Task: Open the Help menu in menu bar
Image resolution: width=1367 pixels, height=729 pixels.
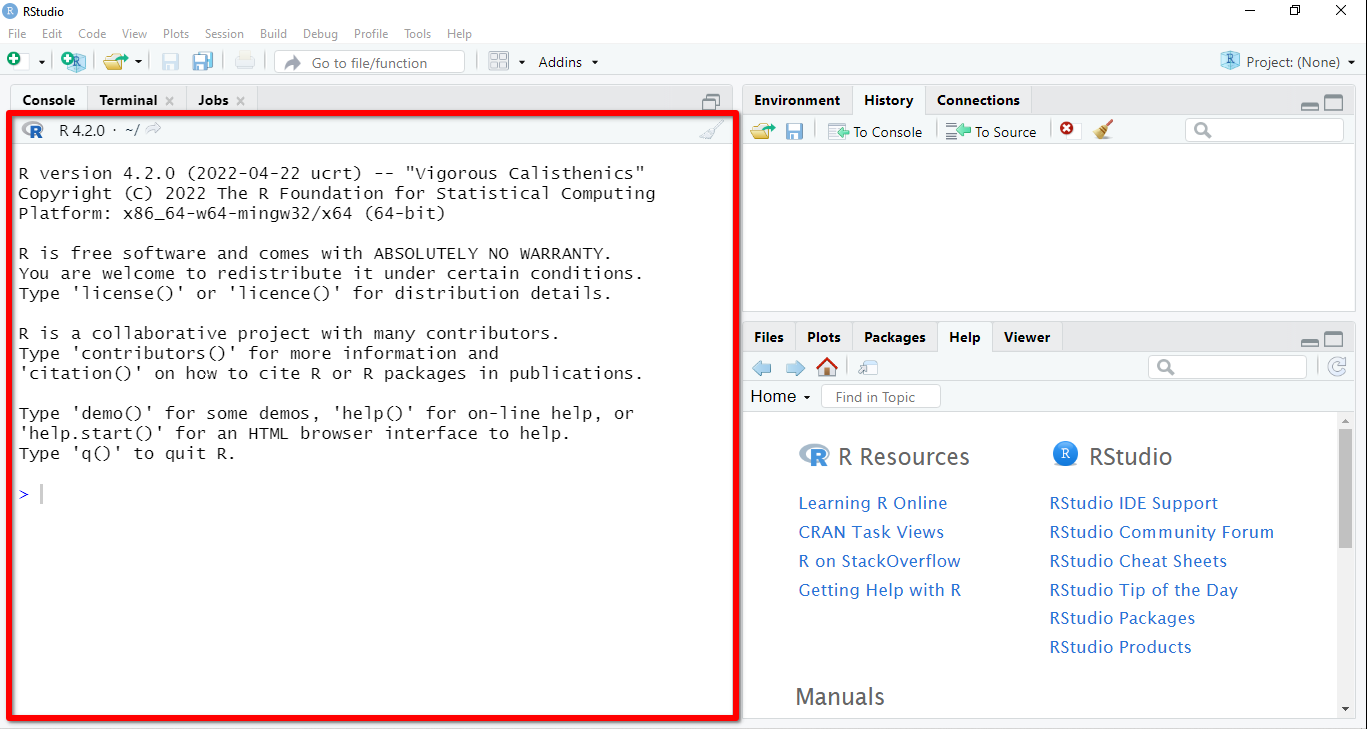Action: click(459, 34)
